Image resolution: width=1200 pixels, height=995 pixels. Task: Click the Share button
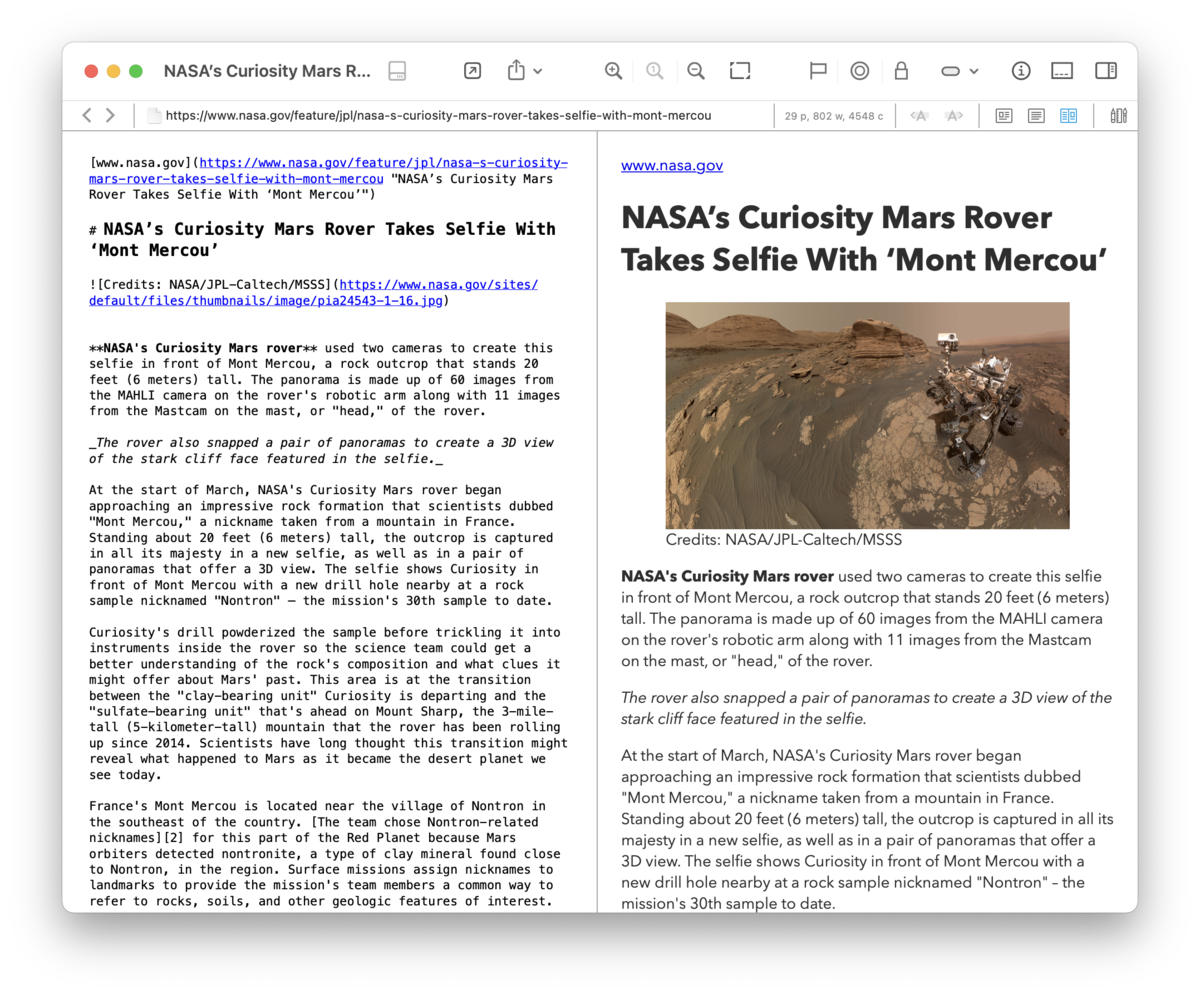pyautogui.click(x=516, y=70)
